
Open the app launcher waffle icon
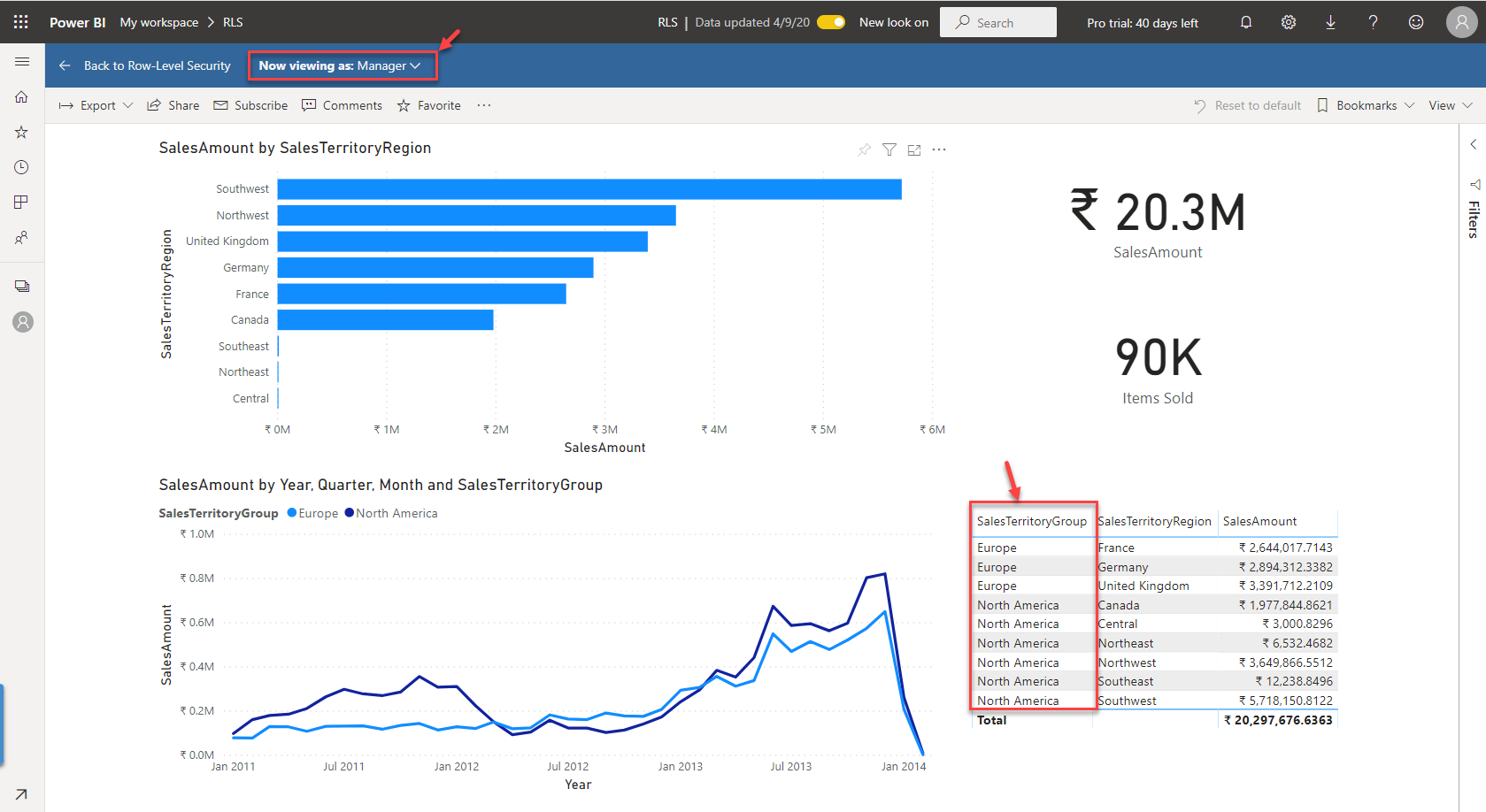click(21, 22)
